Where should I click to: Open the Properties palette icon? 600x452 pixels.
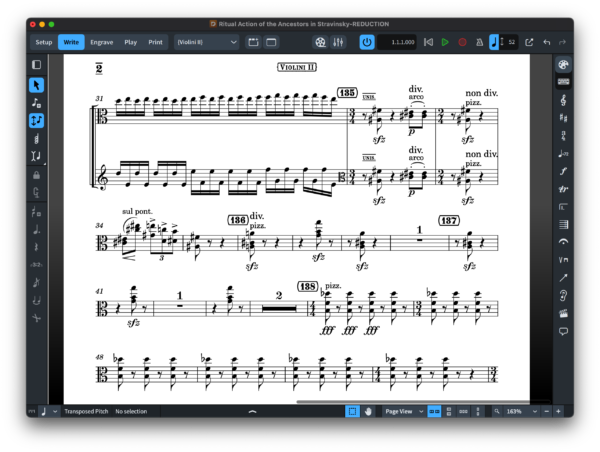point(563,65)
